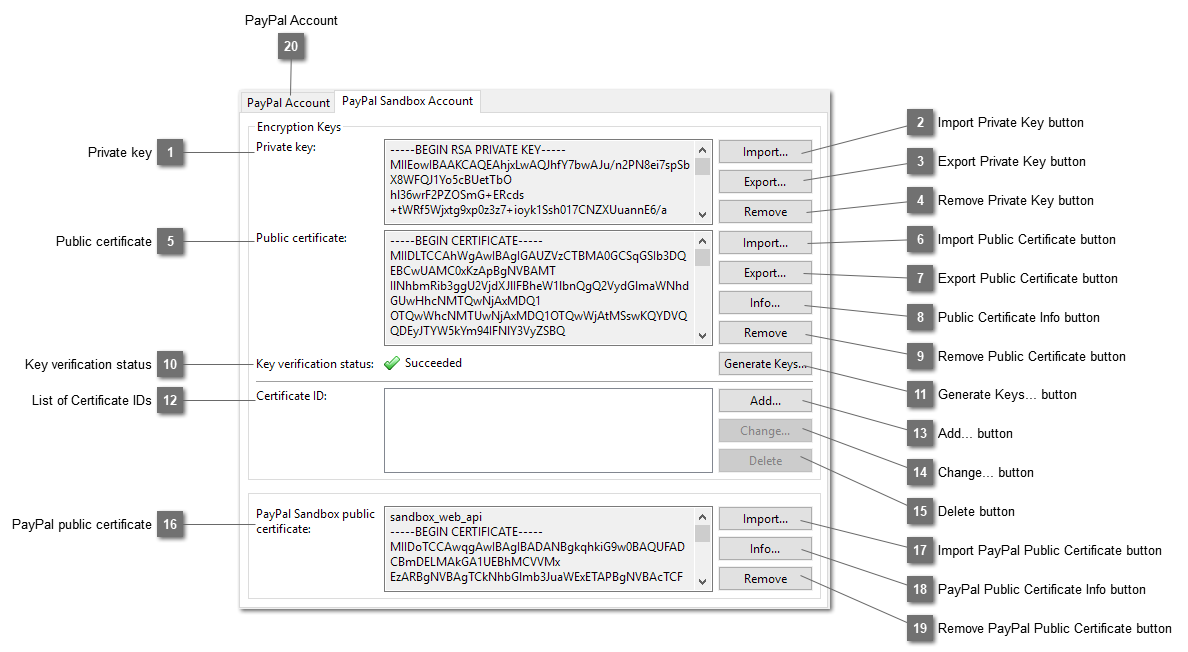Click the Public certificate scroll up arrow
Screen dimensions: 1188x652
point(702,241)
